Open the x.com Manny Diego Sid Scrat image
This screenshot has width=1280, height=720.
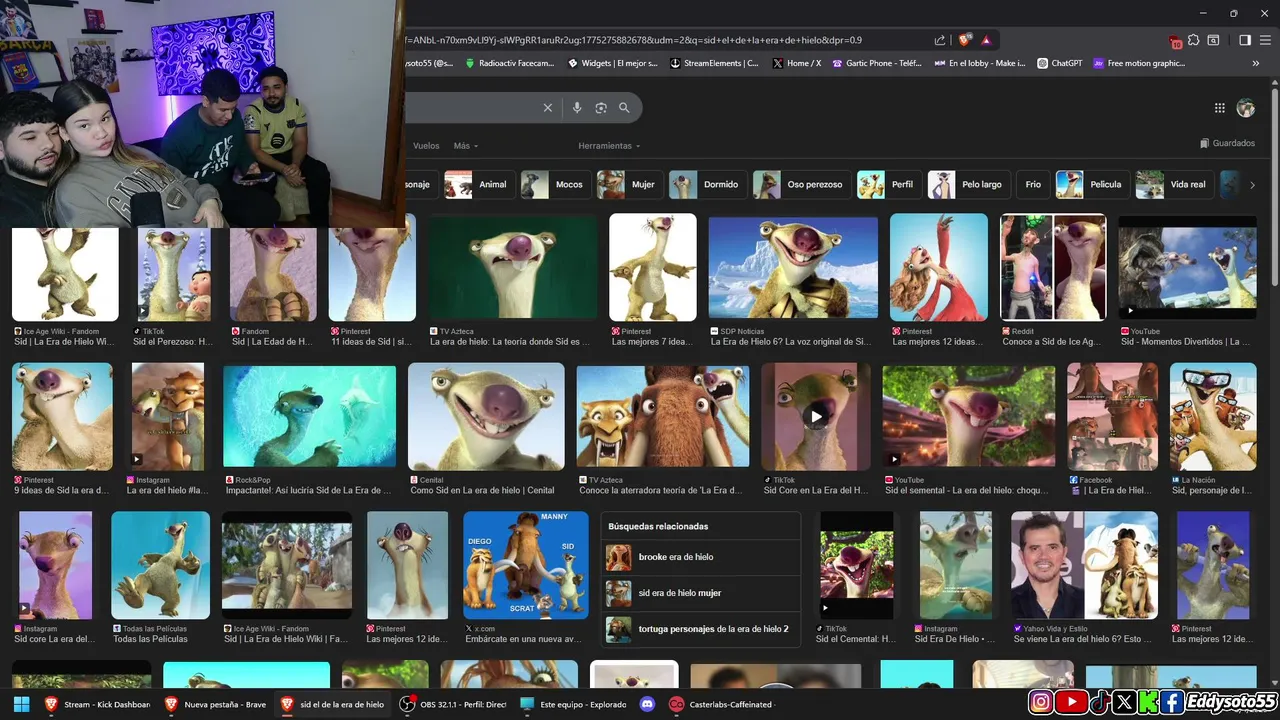pos(526,565)
